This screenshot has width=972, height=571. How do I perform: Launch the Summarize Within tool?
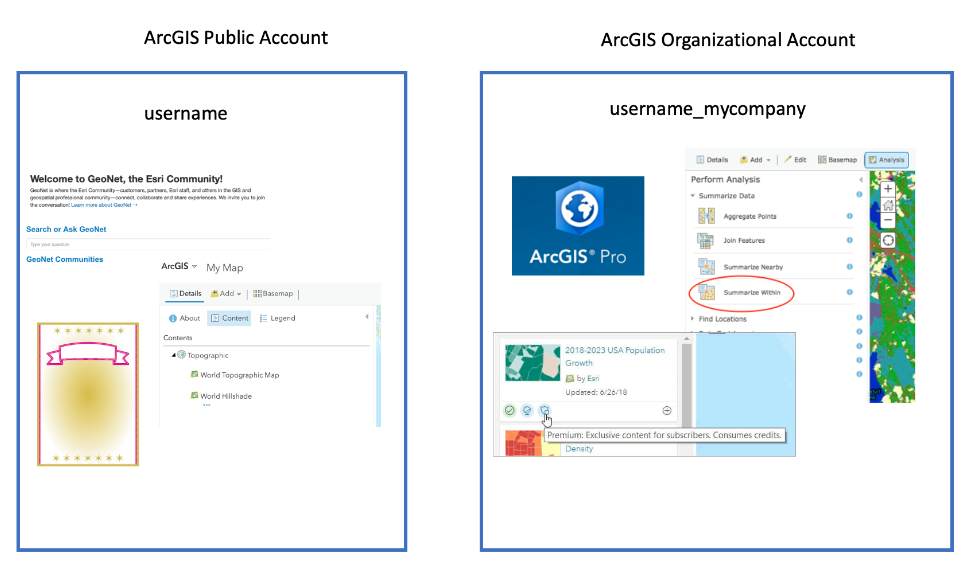[752, 293]
